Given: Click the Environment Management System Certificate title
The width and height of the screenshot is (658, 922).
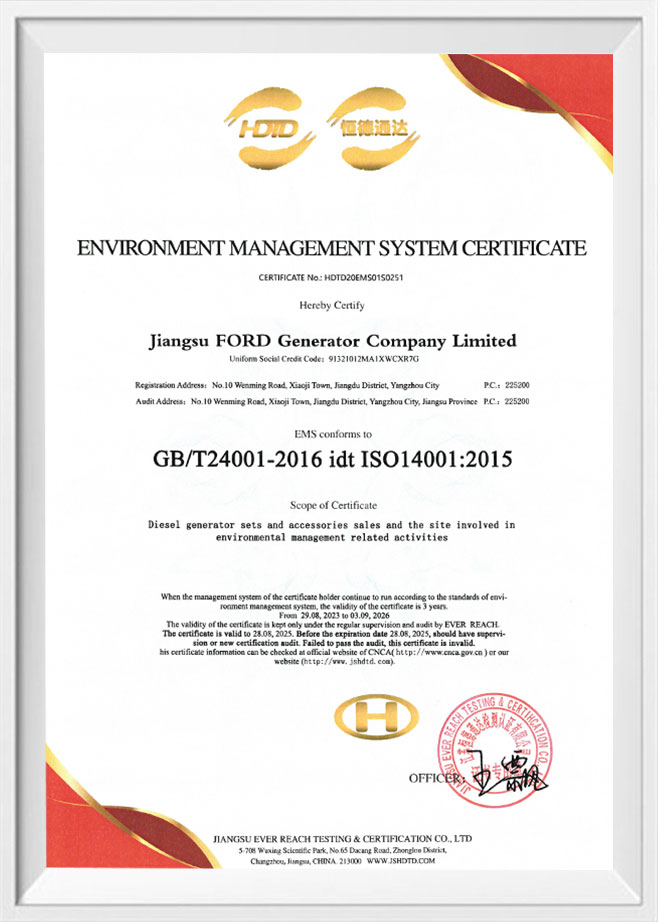Looking at the screenshot, I should click(332, 248).
